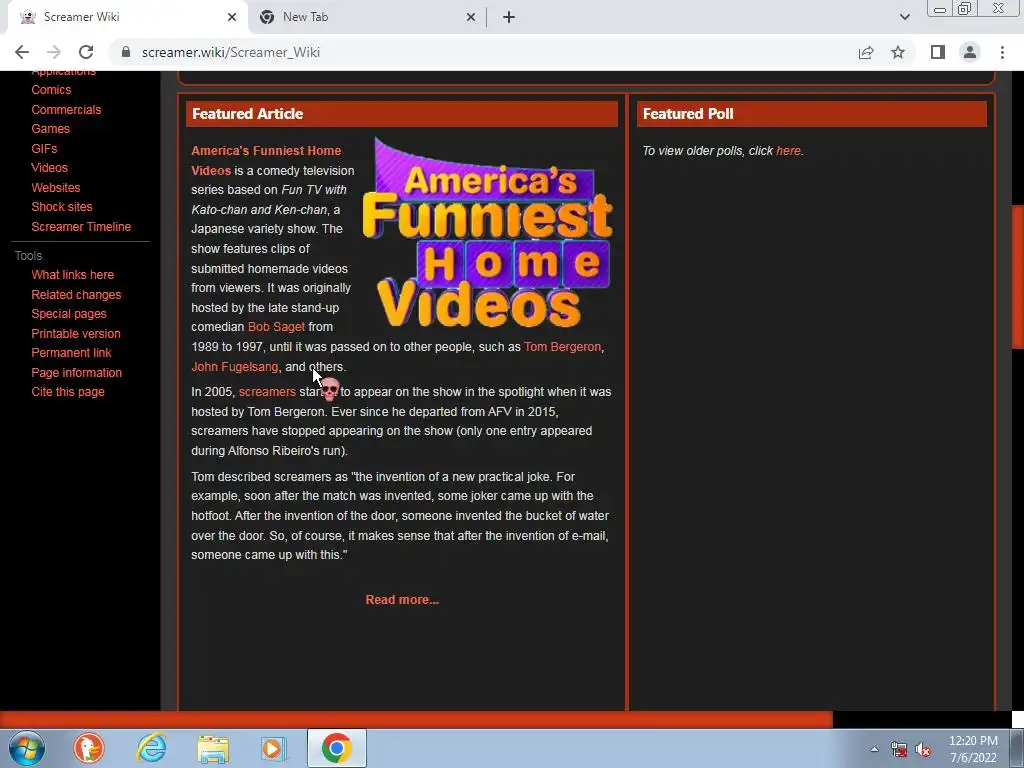The image size is (1024, 768).
Task: Launch DuckDuckGo from the taskbar
Action: point(89,748)
